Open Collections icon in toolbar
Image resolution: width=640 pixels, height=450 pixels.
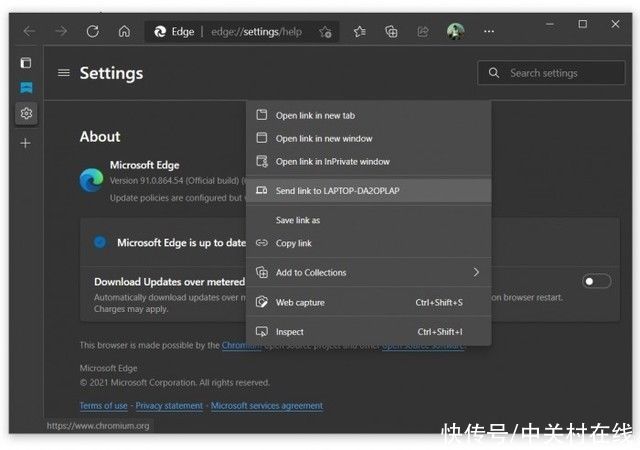[391, 31]
